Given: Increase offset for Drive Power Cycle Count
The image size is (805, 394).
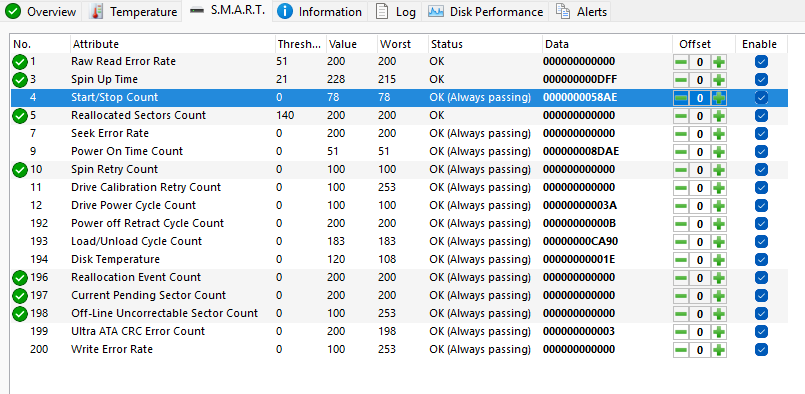Looking at the screenshot, I should [x=719, y=206].
